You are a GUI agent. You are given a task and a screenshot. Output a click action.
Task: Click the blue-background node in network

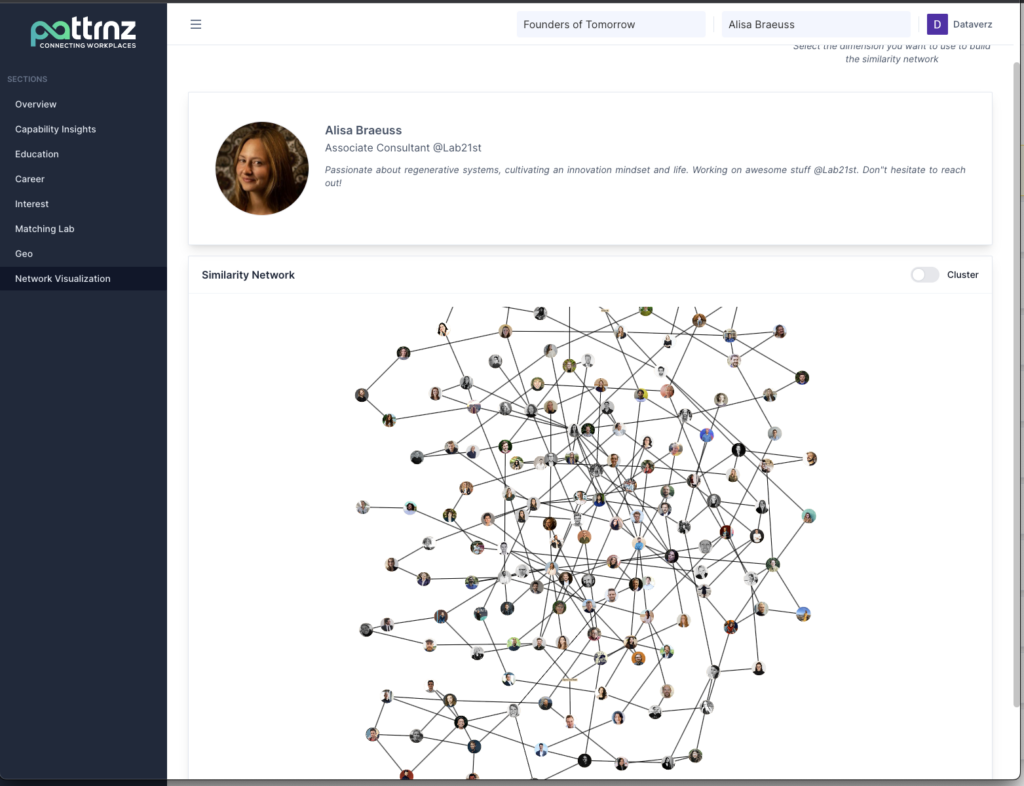click(706, 435)
